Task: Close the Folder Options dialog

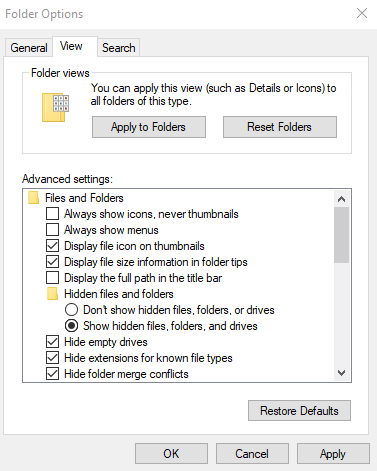Action: [x=362, y=13]
